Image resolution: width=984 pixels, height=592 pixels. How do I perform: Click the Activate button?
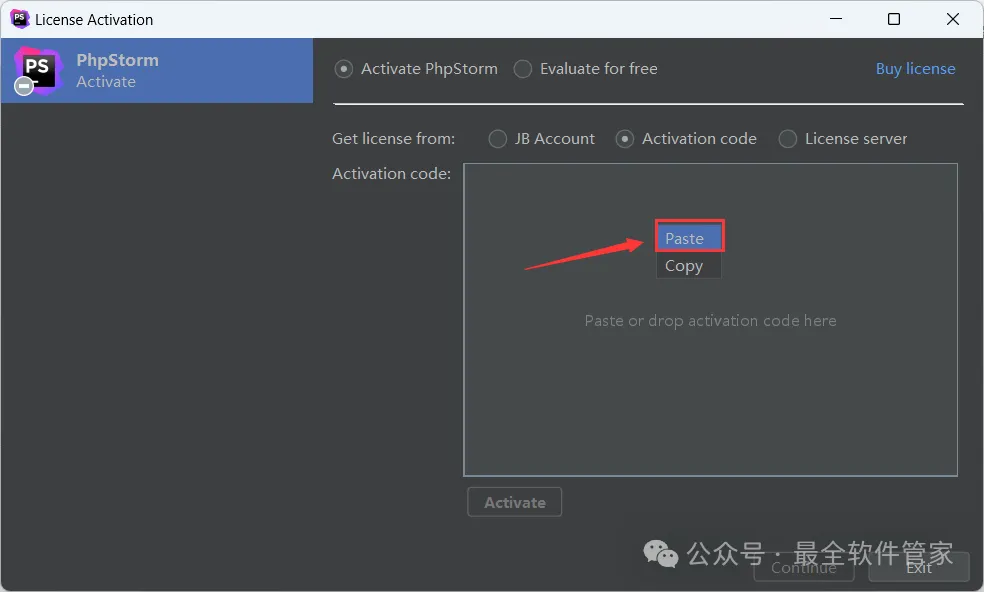(515, 502)
